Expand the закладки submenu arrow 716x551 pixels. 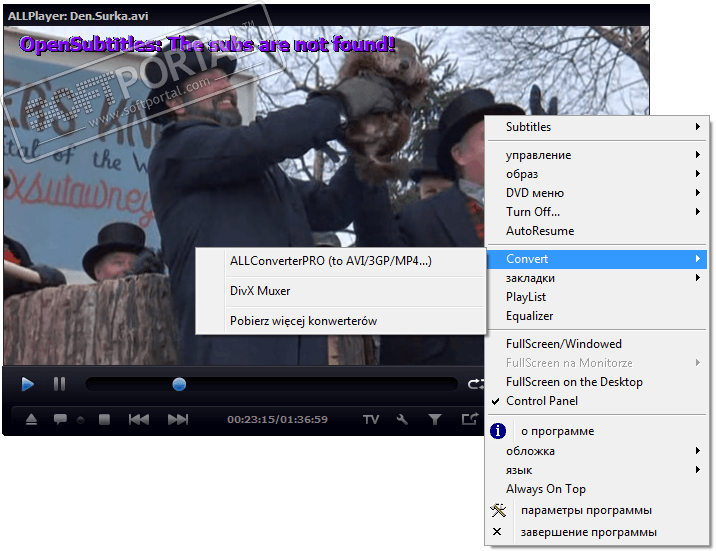697,278
